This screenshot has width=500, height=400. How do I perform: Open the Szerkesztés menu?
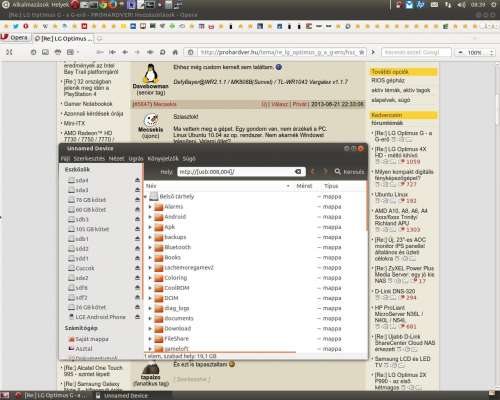pyautogui.click(x=89, y=159)
